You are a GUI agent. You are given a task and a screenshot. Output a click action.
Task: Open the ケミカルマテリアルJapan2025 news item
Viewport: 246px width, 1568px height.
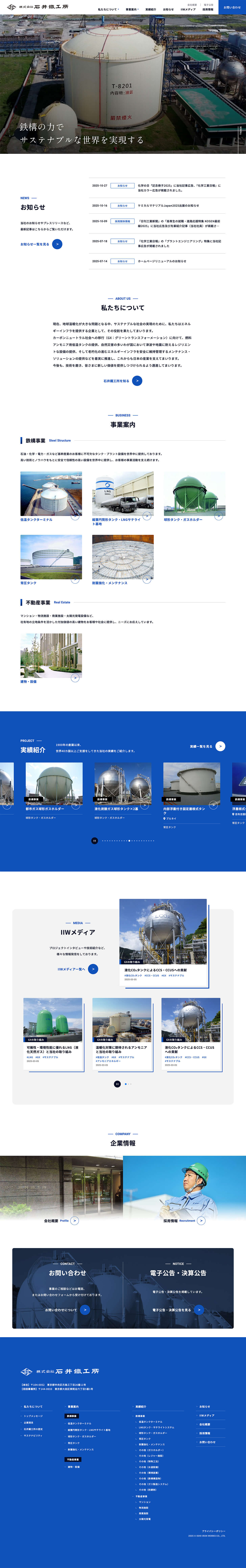168,206
